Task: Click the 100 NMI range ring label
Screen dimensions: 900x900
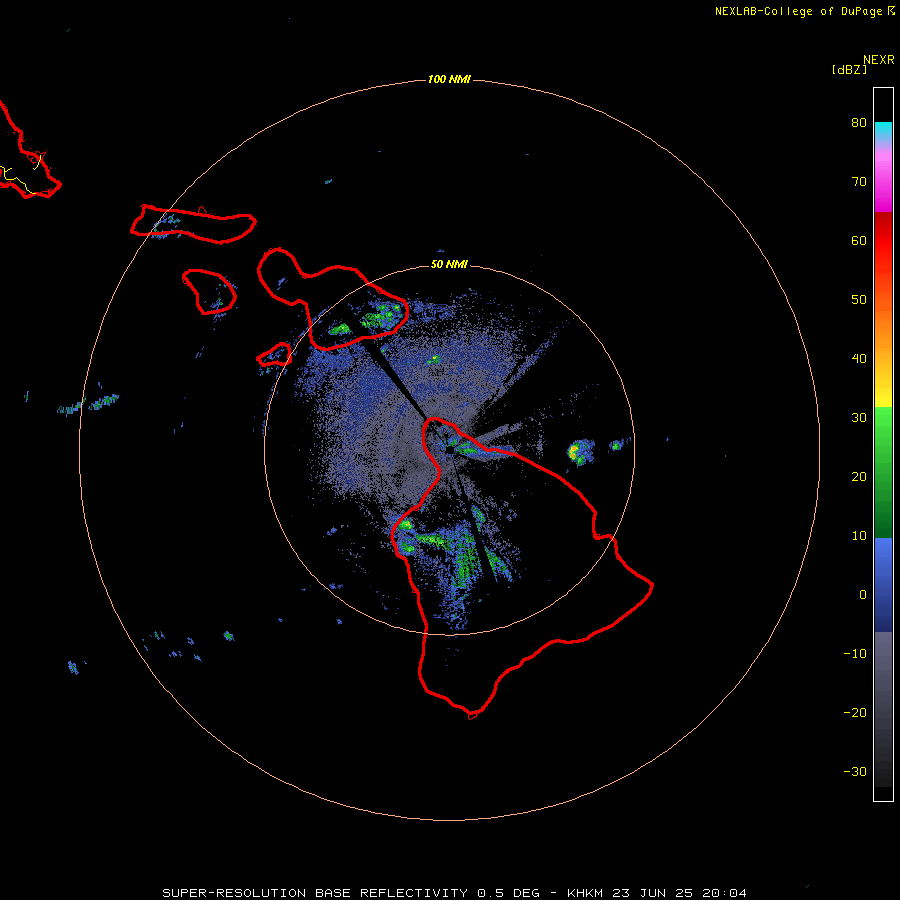Action: [449, 79]
